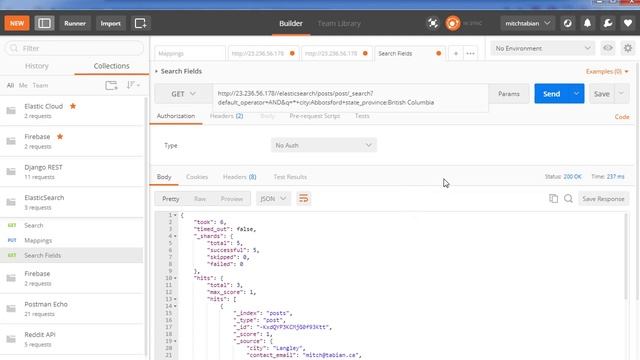Collapse the Search Fields title expander

[156, 71]
